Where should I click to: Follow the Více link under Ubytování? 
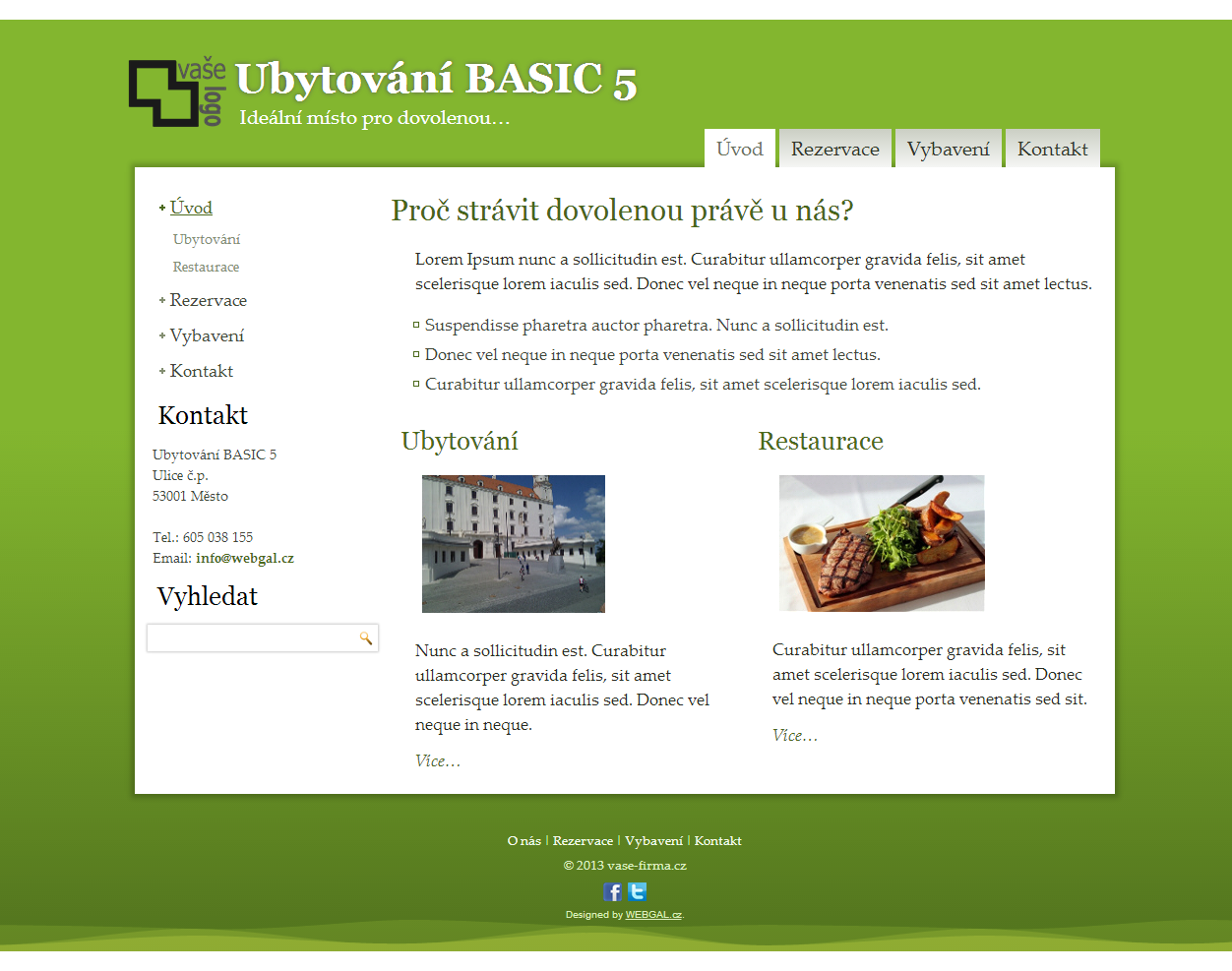point(437,760)
